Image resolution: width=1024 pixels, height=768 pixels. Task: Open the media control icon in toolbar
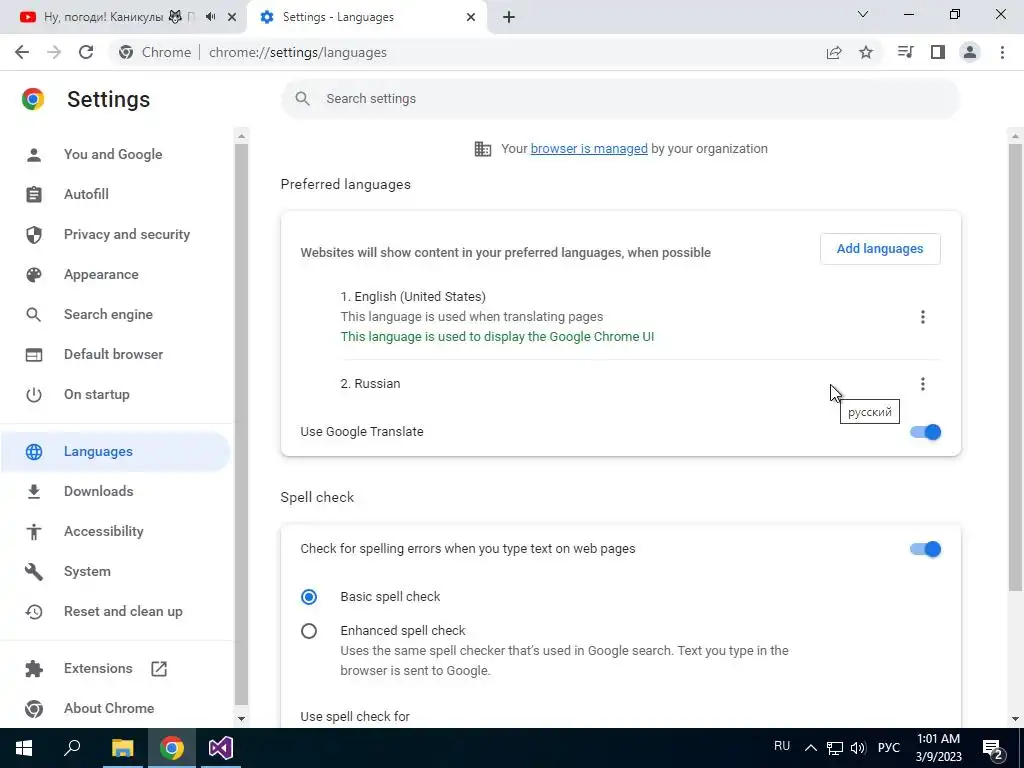pos(905,52)
